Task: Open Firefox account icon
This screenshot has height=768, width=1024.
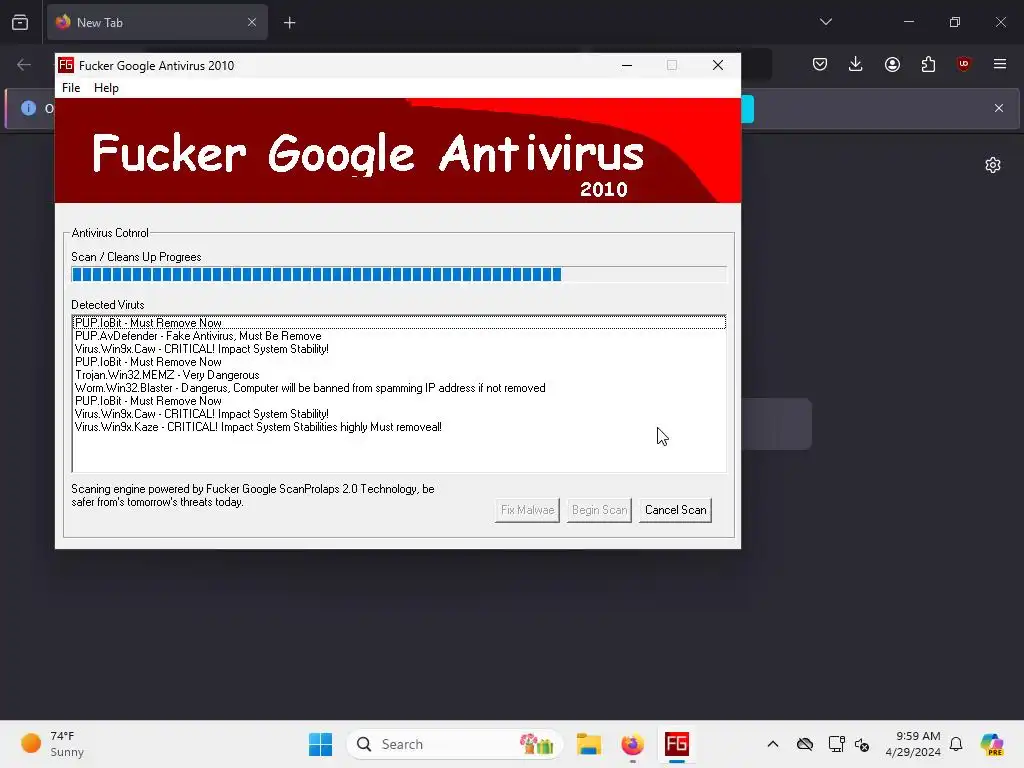Action: pyautogui.click(x=892, y=64)
